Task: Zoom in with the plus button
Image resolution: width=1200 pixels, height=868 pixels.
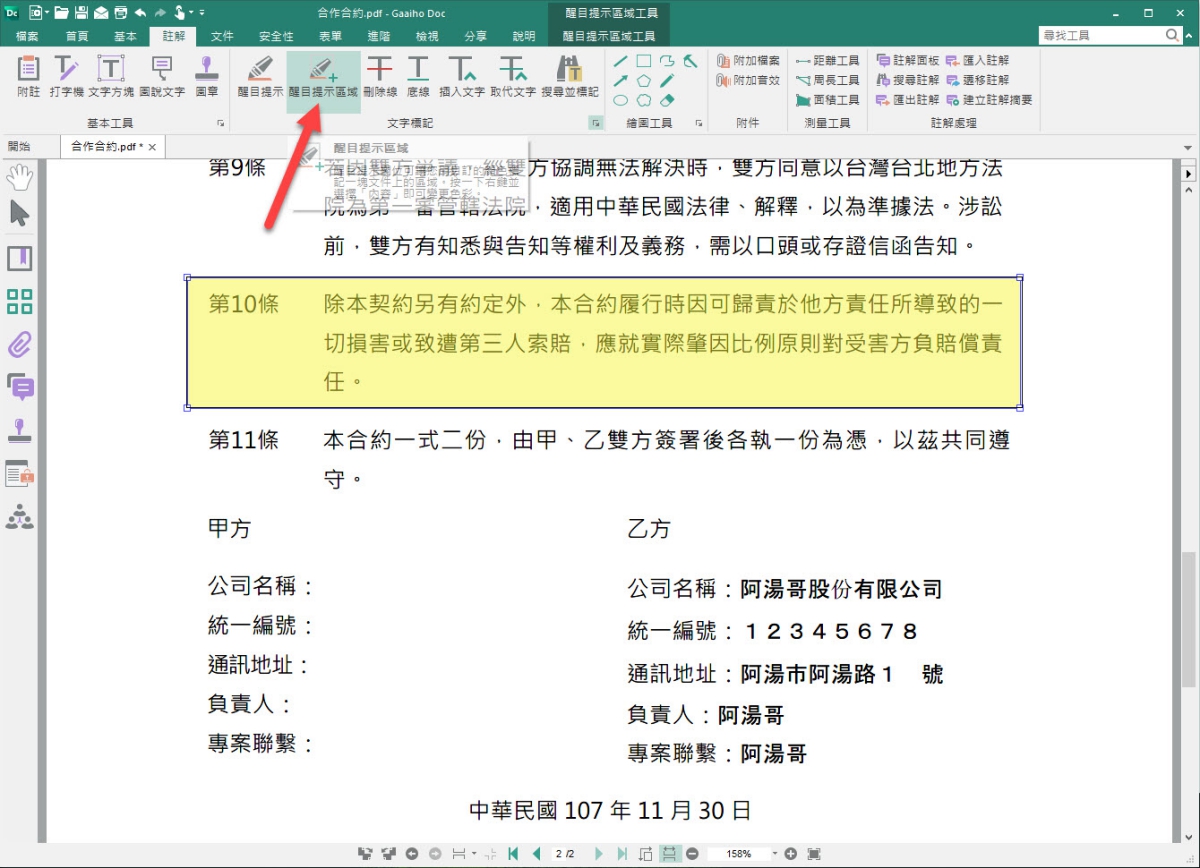Action: [790, 854]
